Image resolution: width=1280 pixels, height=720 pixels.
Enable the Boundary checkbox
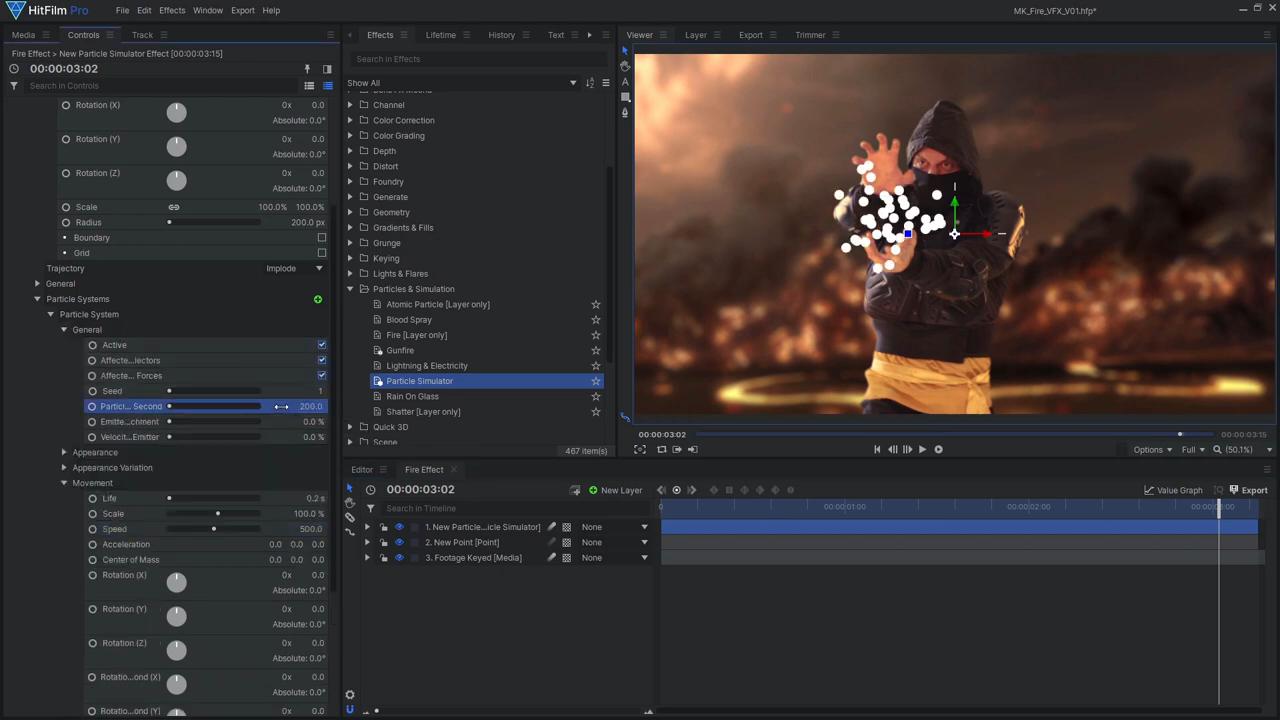(322, 238)
